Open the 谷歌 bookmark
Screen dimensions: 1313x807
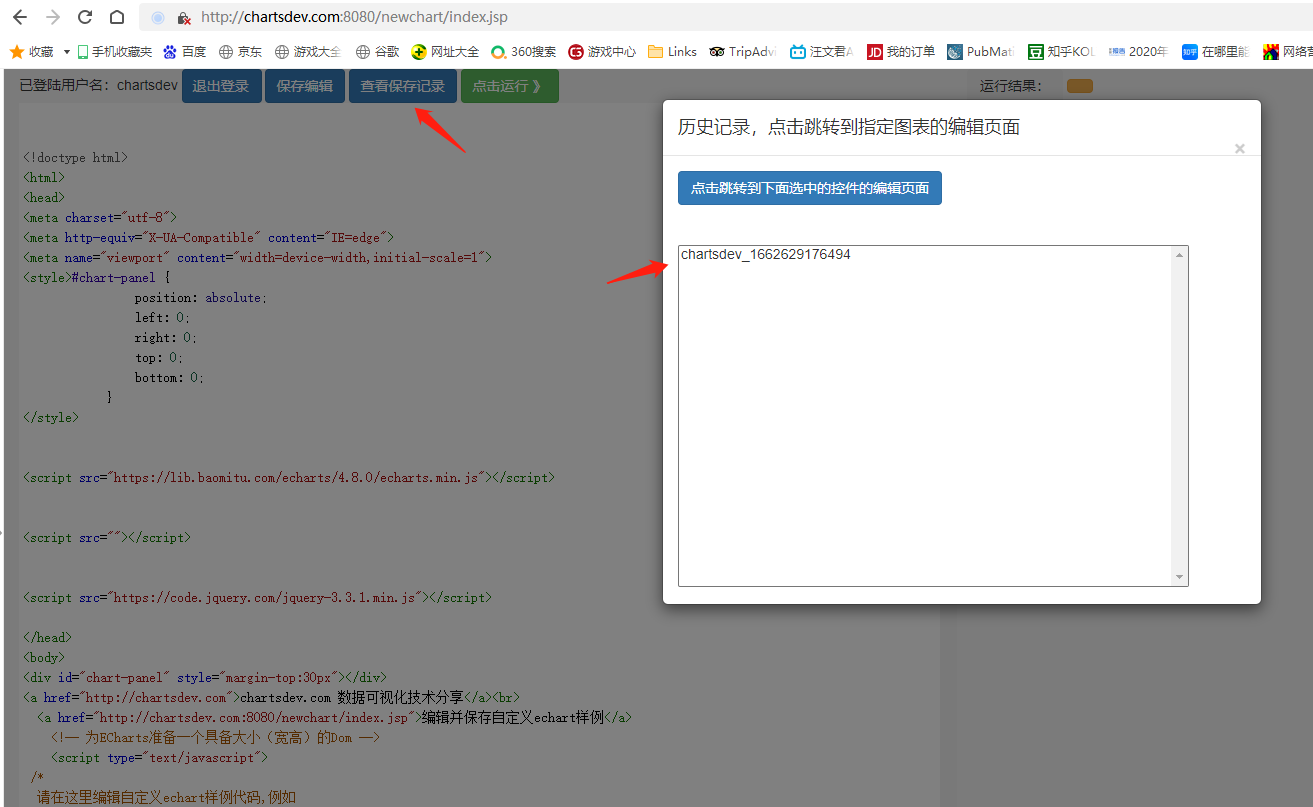[377, 51]
